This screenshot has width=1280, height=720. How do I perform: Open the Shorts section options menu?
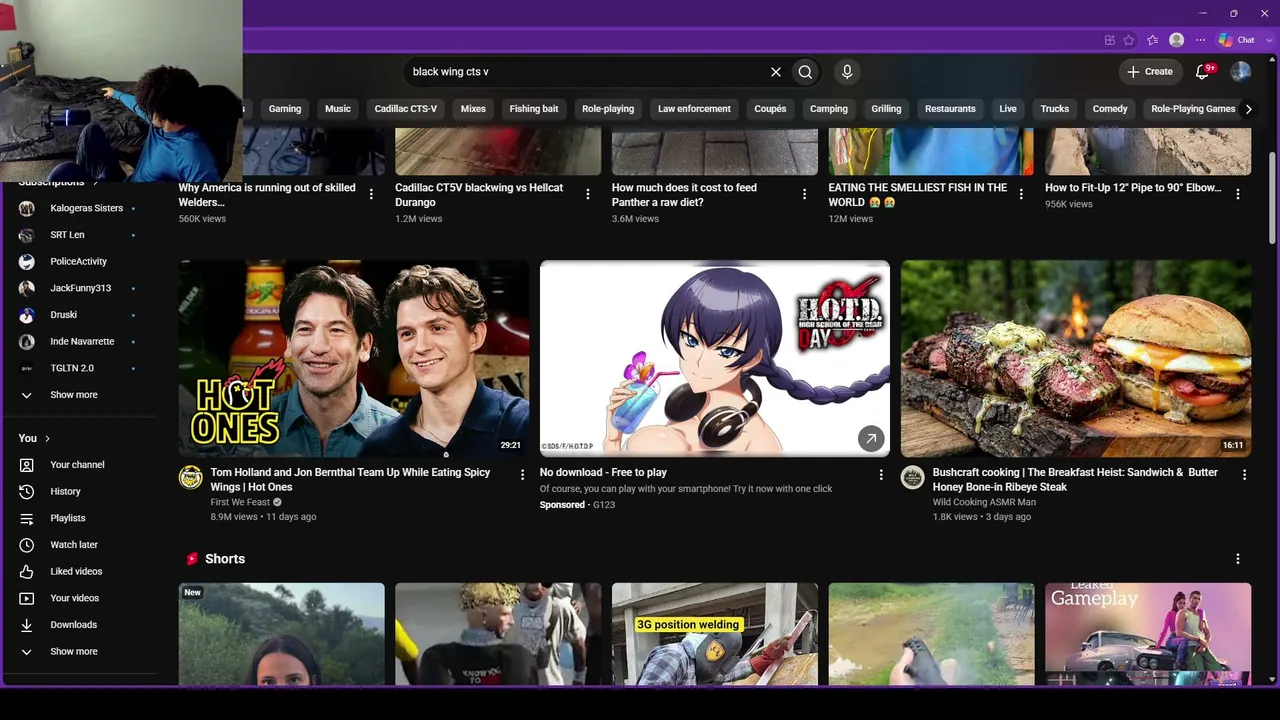pyautogui.click(x=1237, y=559)
